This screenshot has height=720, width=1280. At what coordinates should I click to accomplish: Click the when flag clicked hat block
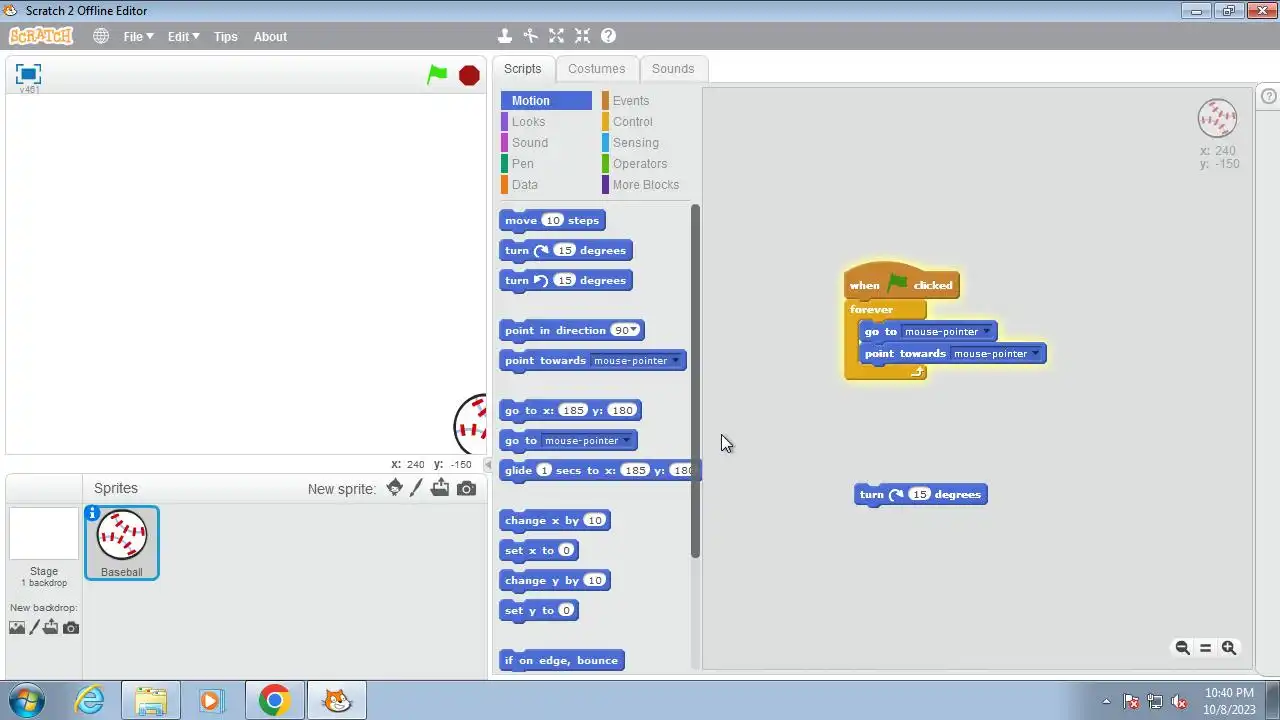coord(902,283)
